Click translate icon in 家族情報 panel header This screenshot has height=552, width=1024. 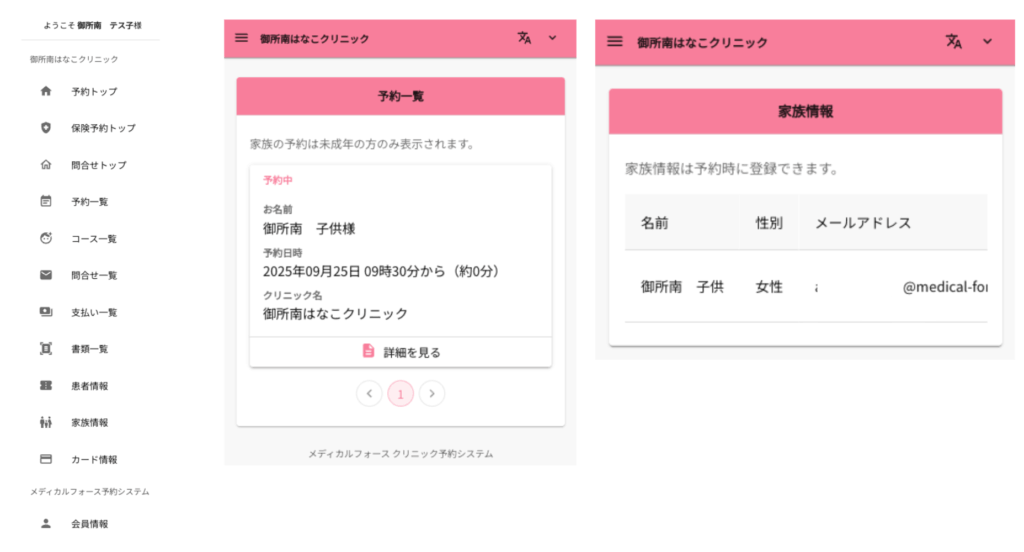954,42
